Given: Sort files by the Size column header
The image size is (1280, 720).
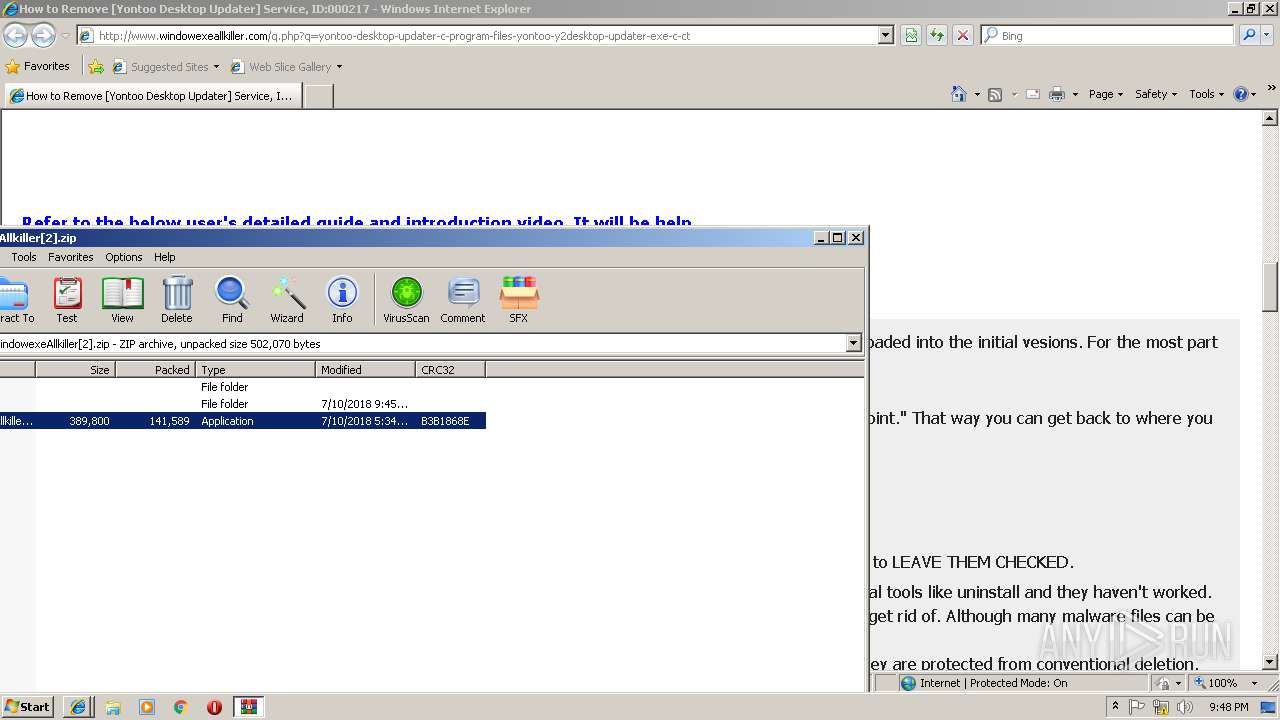Looking at the screenshot, I should [x=76, y=370].
